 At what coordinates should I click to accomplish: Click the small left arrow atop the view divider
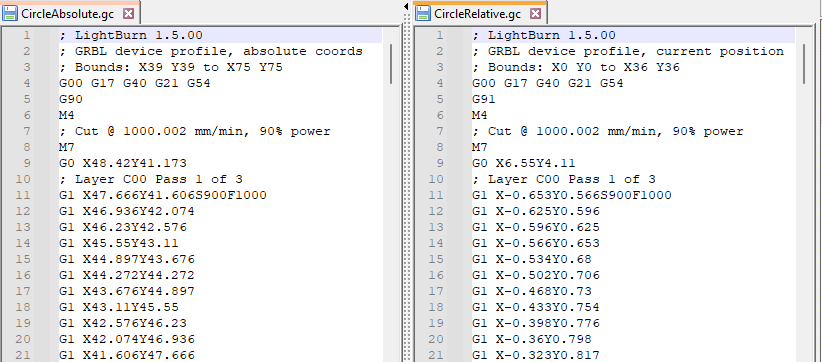407,6
